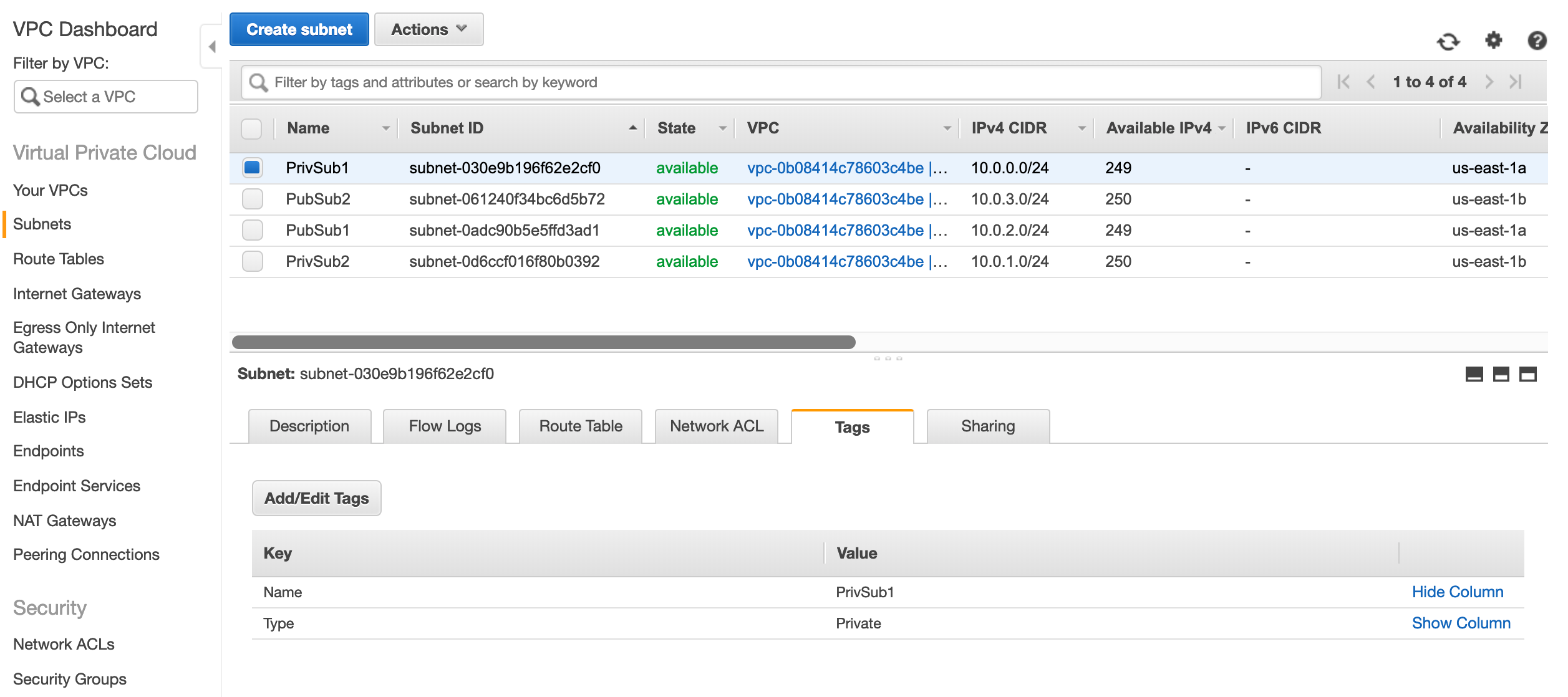Click the tags filter search field

click(624, 81)
